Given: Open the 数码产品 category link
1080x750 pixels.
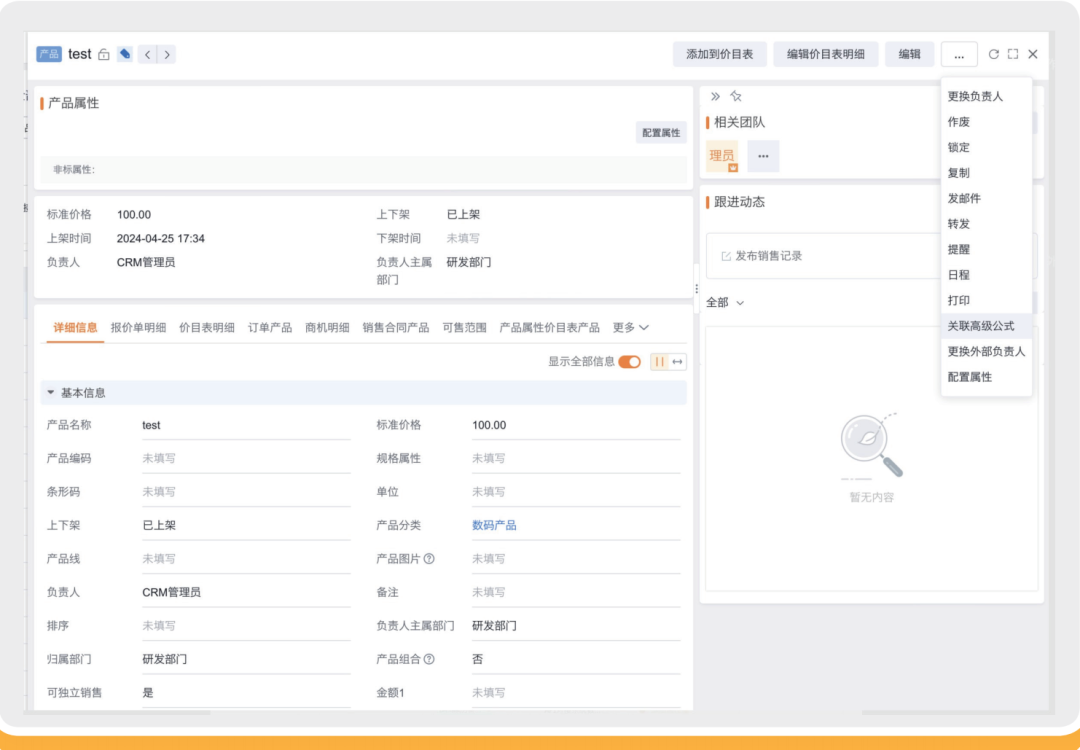Looking at the screenshot, I should [x=494, y=525].
